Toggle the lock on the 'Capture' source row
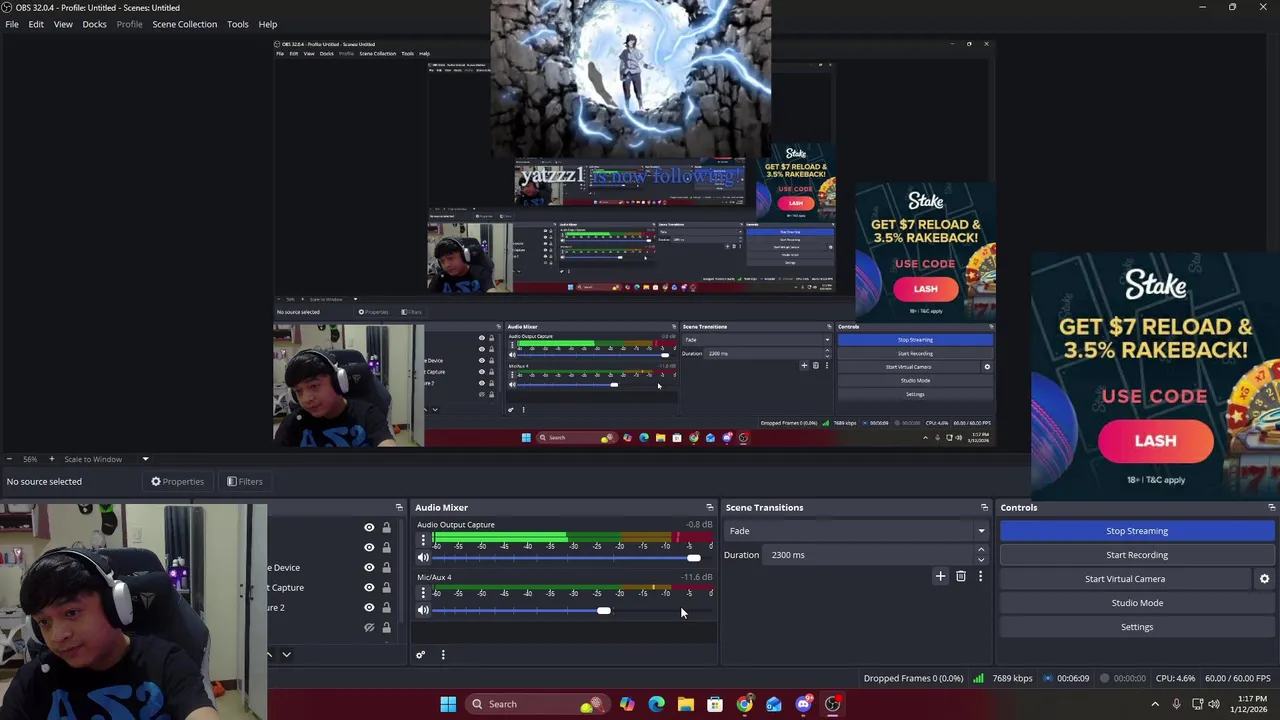 tap(386, 587)
